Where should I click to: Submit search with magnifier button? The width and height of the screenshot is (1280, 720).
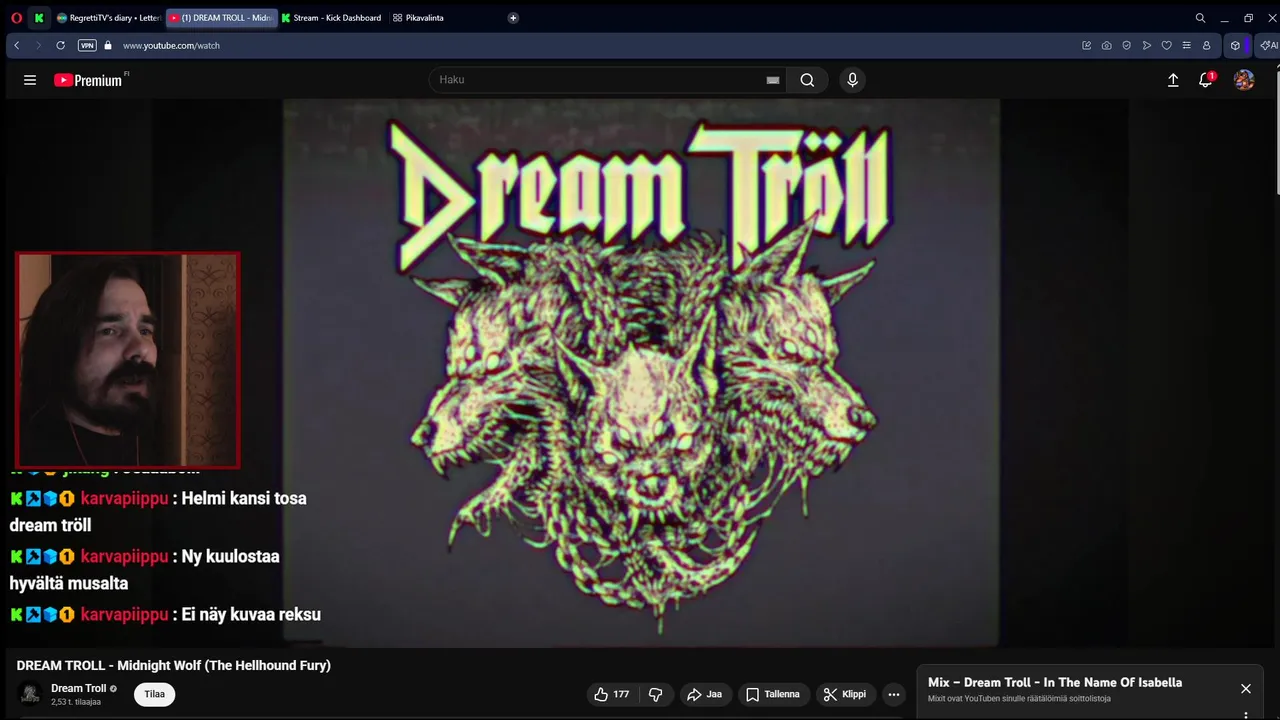pyautogui.click(x=807, y=80)
